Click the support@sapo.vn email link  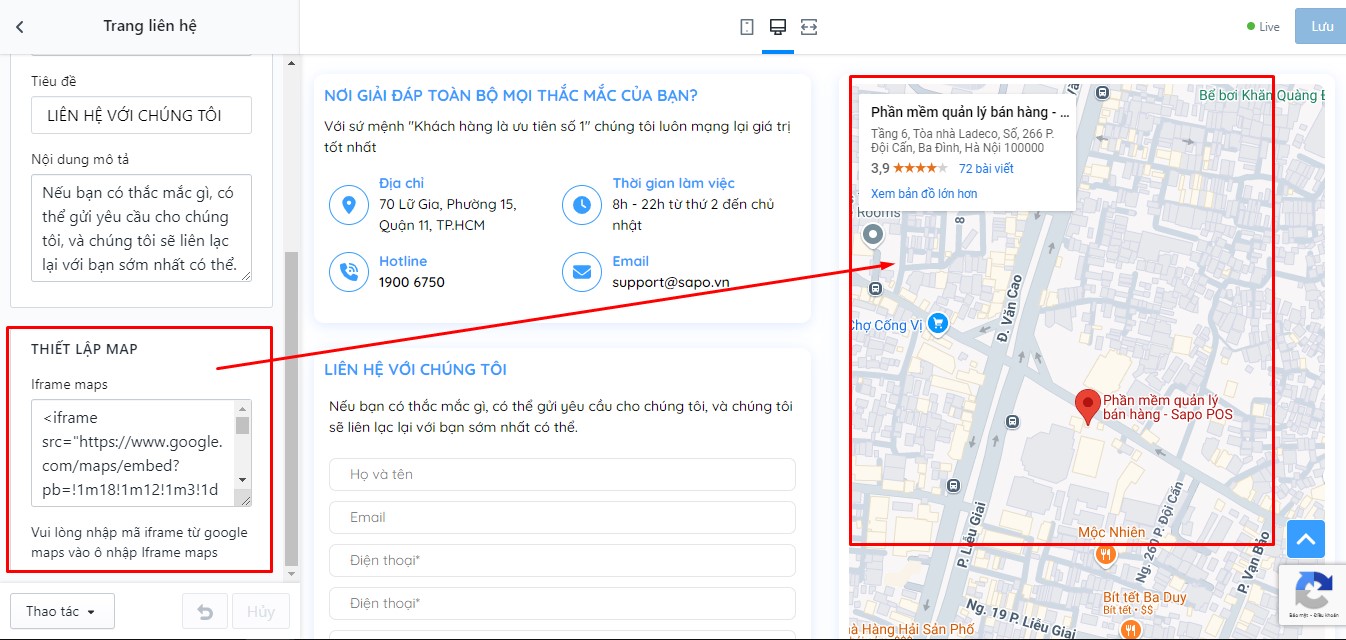point(671,282)
